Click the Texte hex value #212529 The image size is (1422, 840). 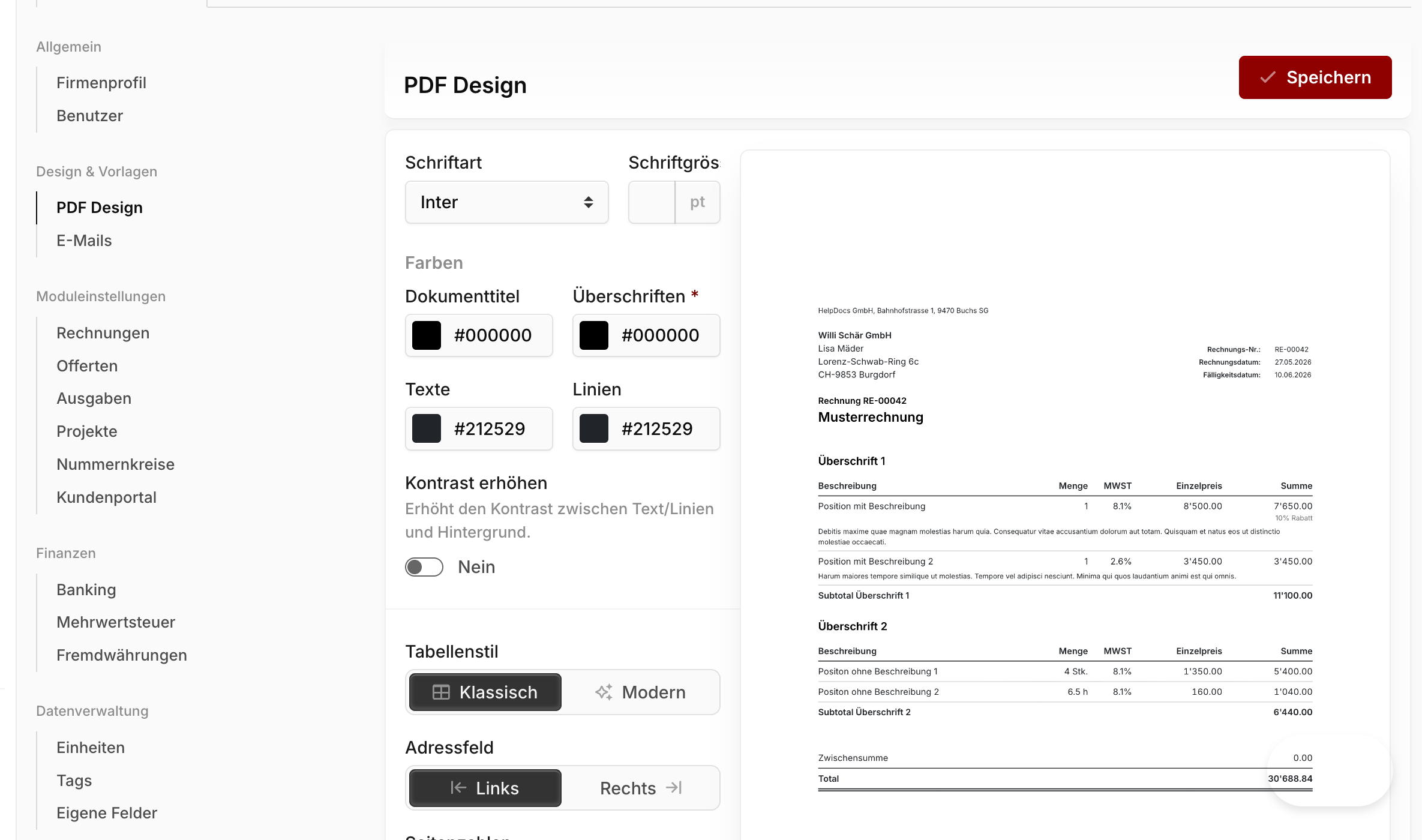pos(490,428)
